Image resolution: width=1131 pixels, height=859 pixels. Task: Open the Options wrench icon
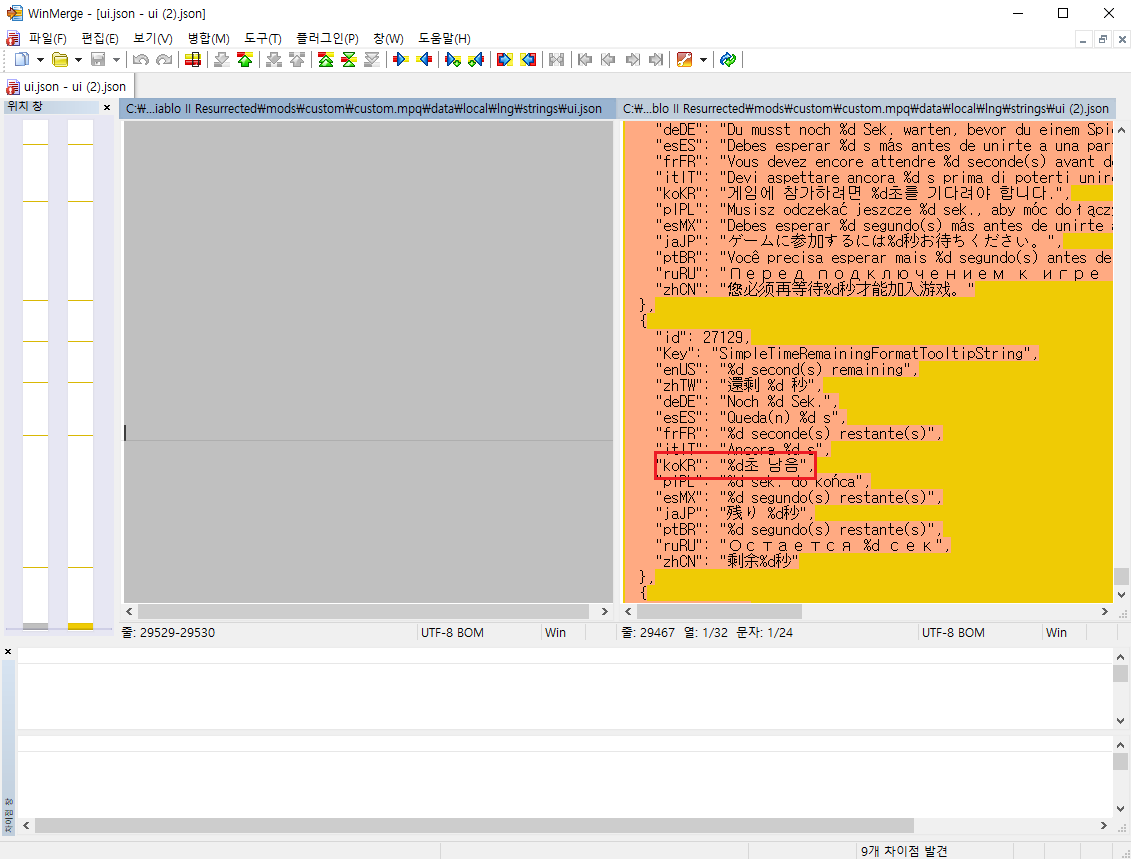coord(685,60)
